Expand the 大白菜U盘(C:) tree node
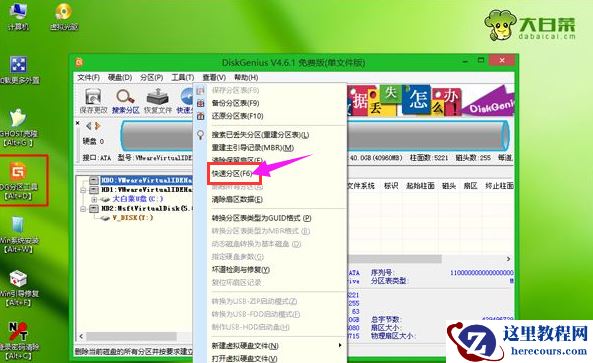 tap(94, 199)
